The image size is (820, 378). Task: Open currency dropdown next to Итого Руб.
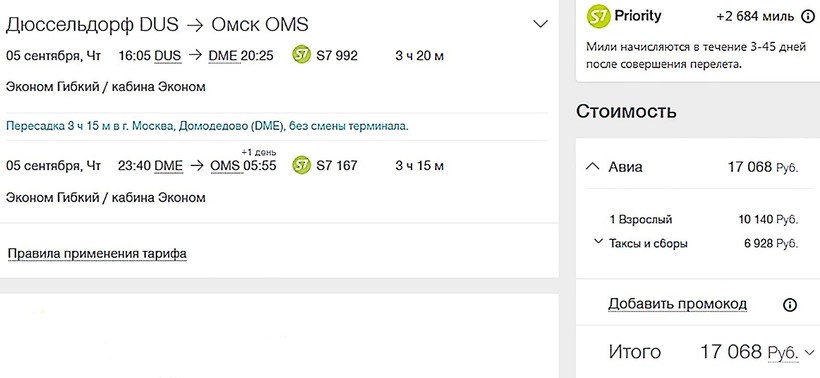click(811, 352)
